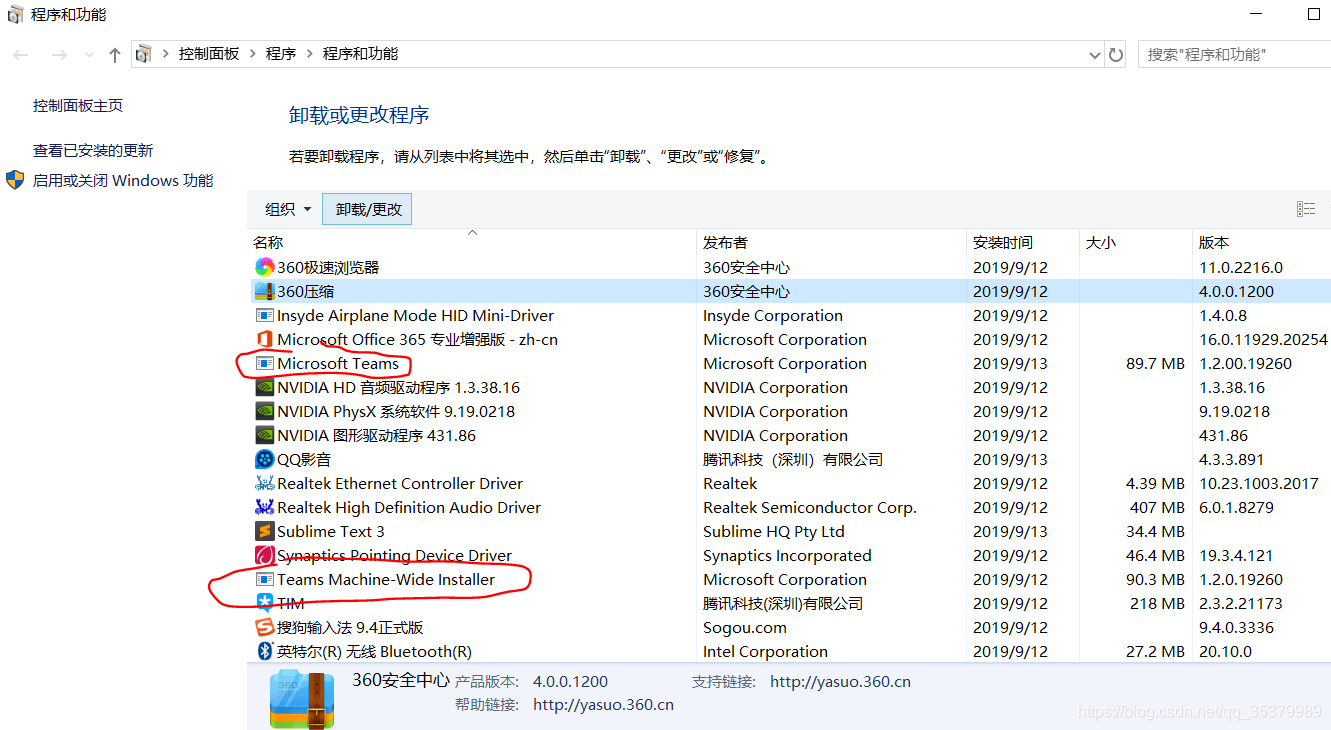Click the Teams Machine-Wide Installer icon
This screenshot has width=1331, height=730.
[x=264, y=579]
